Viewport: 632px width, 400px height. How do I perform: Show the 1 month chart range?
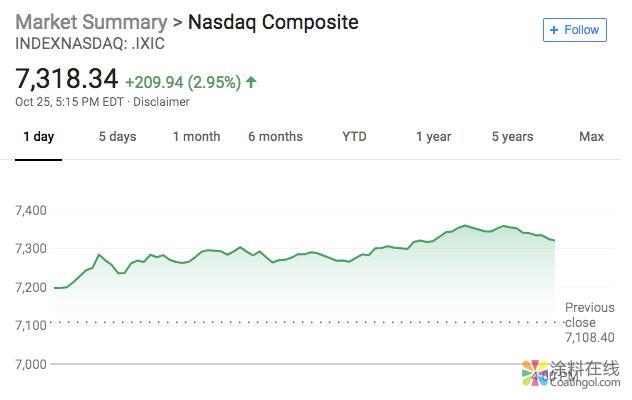[196, 137]
